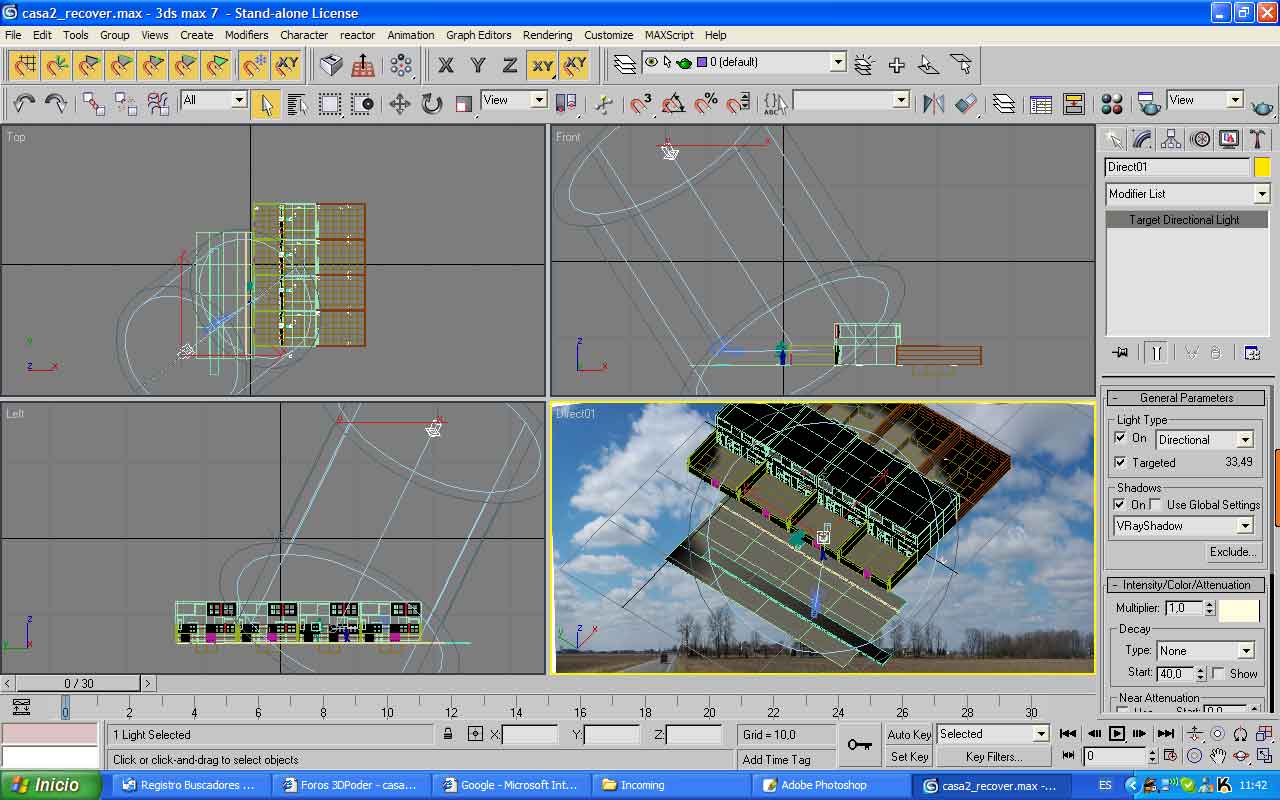This screenshot has width=1280, height=800.
Task: Open the Modifiers menu
Action: 246,35
